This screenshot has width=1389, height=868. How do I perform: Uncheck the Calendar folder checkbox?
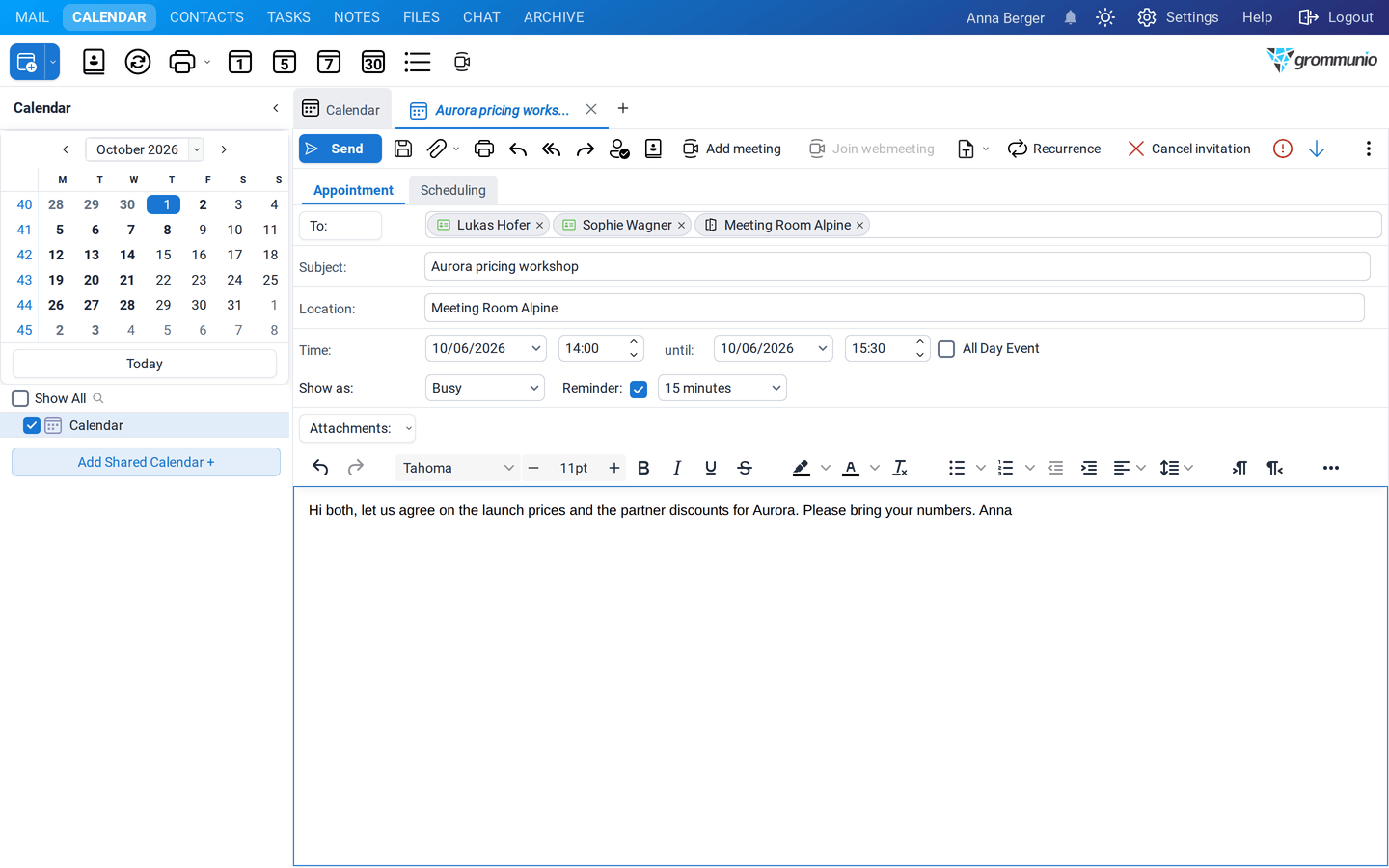[x=32, y=425]
